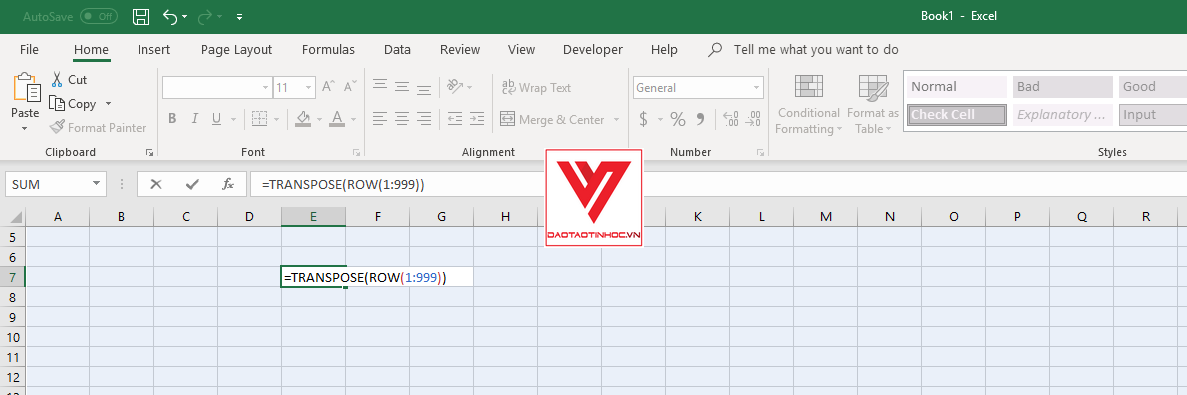Click the Orientation icon
This screenshot has width=1187, height=395.
(x=455, y=87)
